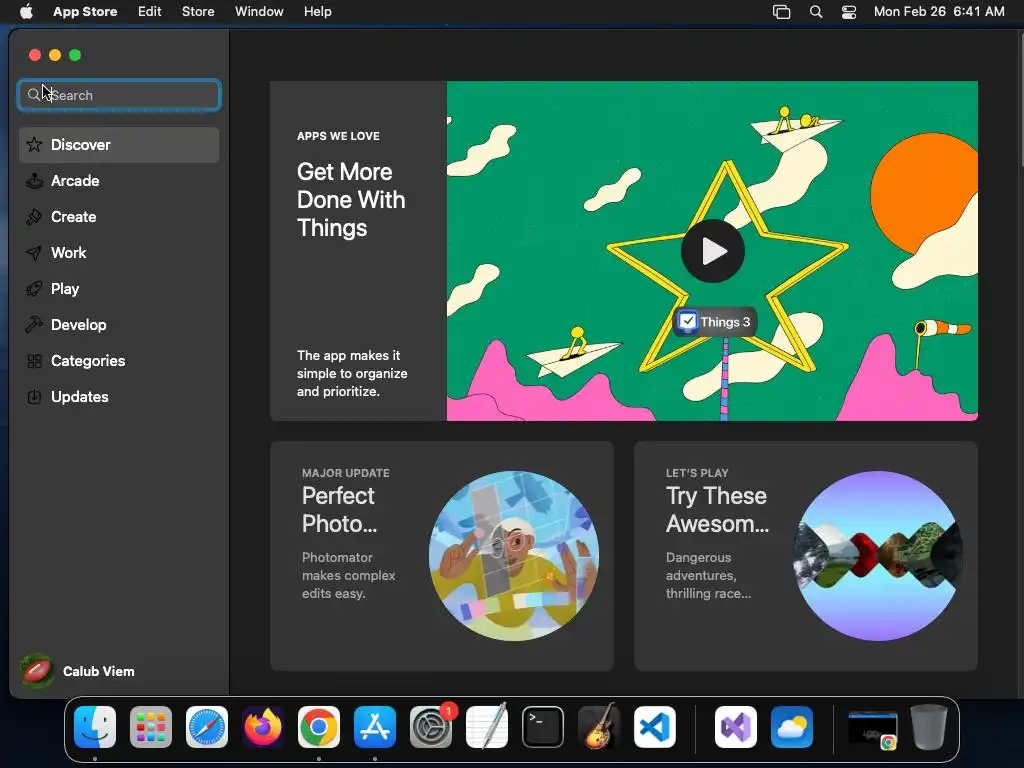The height and width of the screenshot is (768, 1024).
Task: Launch Firefox from the Dock
Action: click(263, 727)
